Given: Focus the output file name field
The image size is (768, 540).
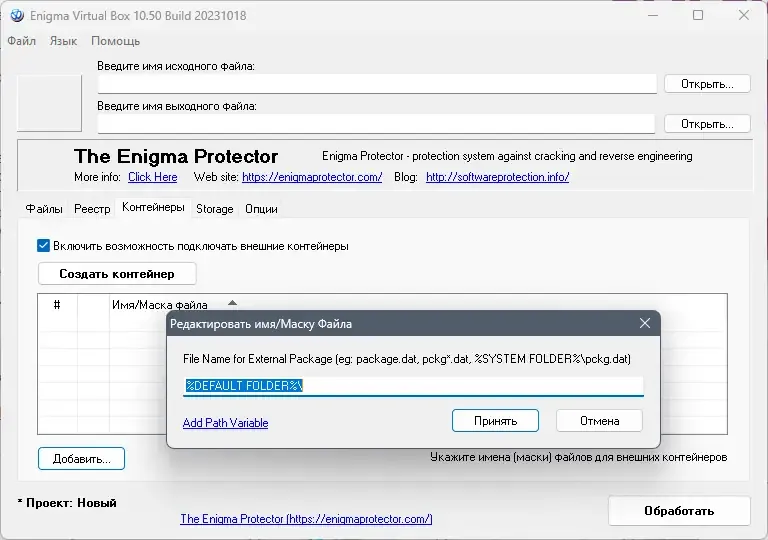Looking at the screenshot, I should point(376,124).
